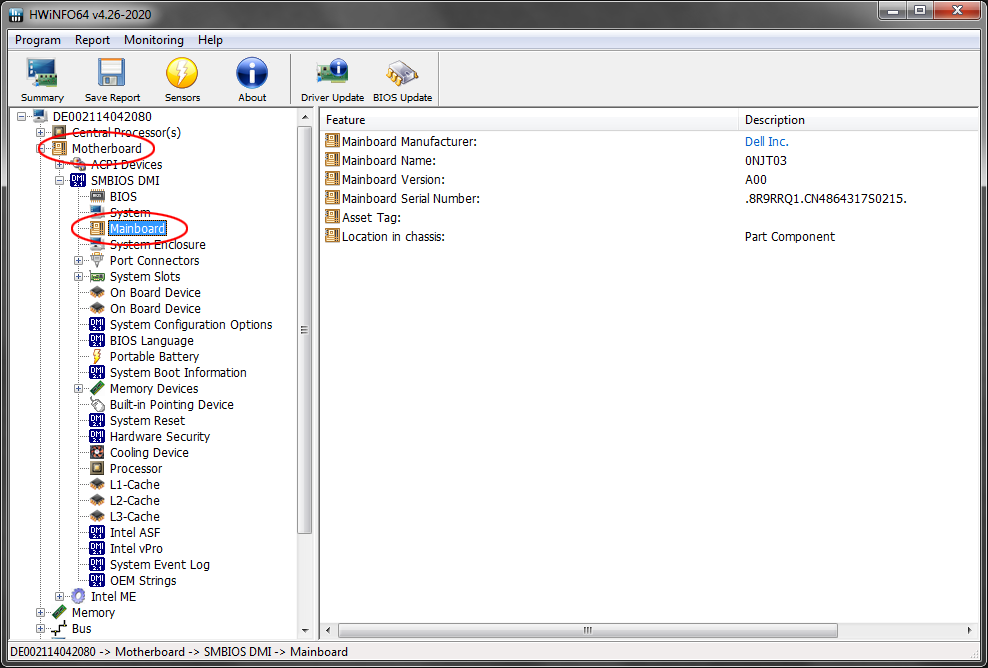988x668 pixels.
Task: Click the horizontal scrollbar right arrow
Action: [970, 630]
